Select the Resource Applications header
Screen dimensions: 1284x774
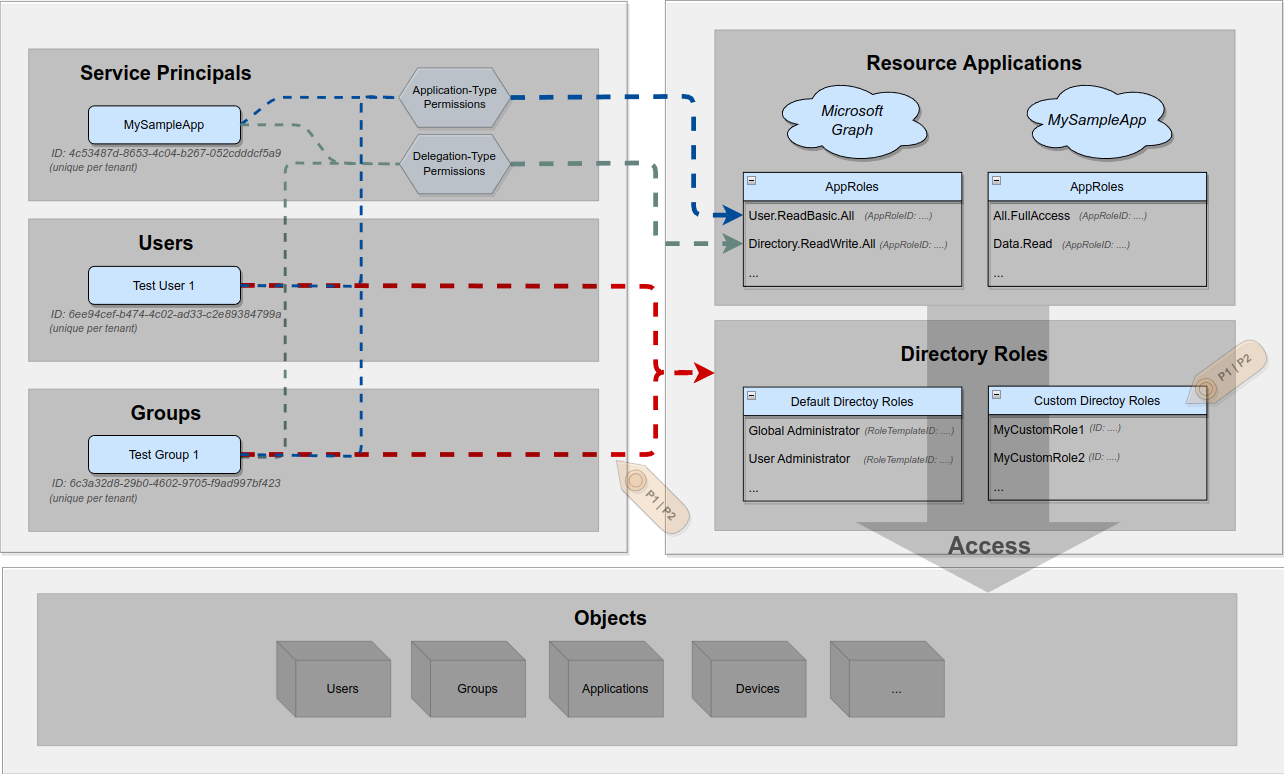coord(973,62)
